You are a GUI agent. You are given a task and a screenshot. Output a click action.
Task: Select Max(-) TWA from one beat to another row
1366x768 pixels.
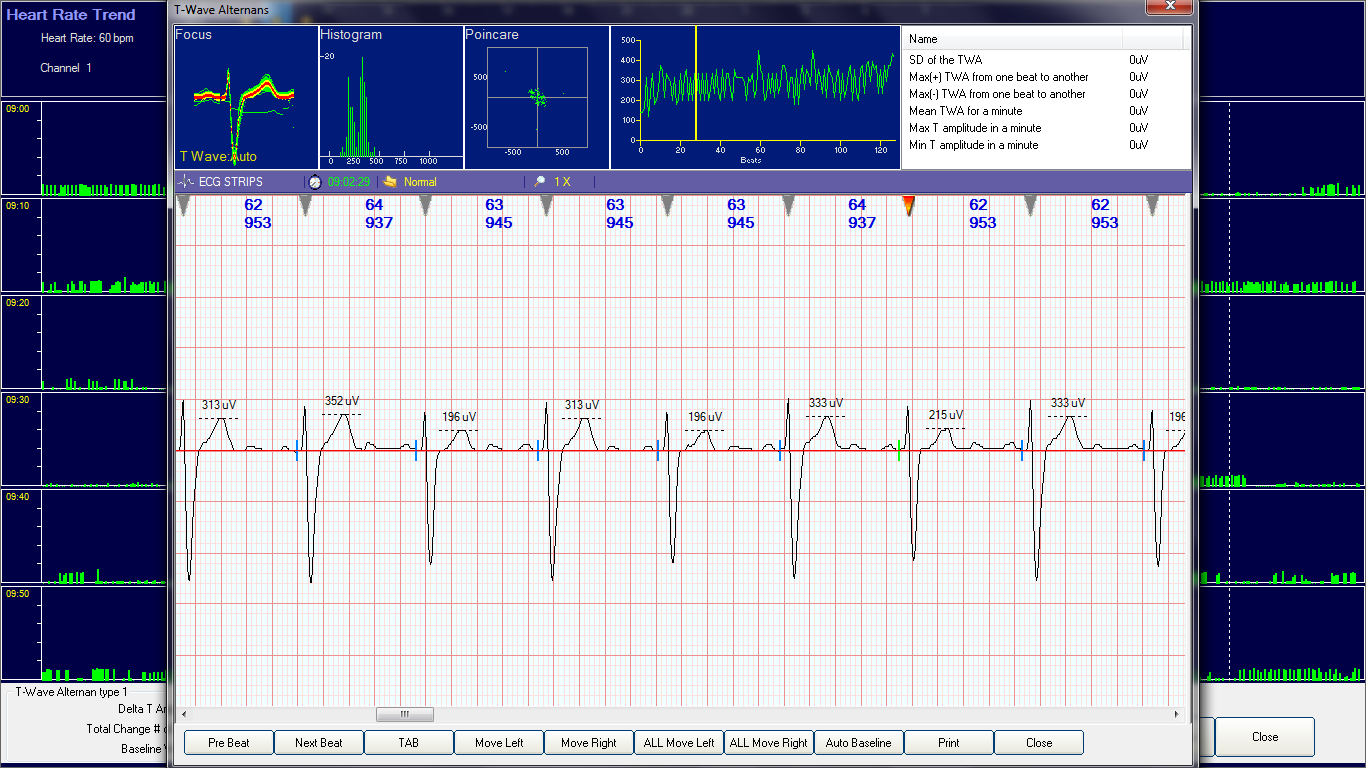coord(1046,94)
